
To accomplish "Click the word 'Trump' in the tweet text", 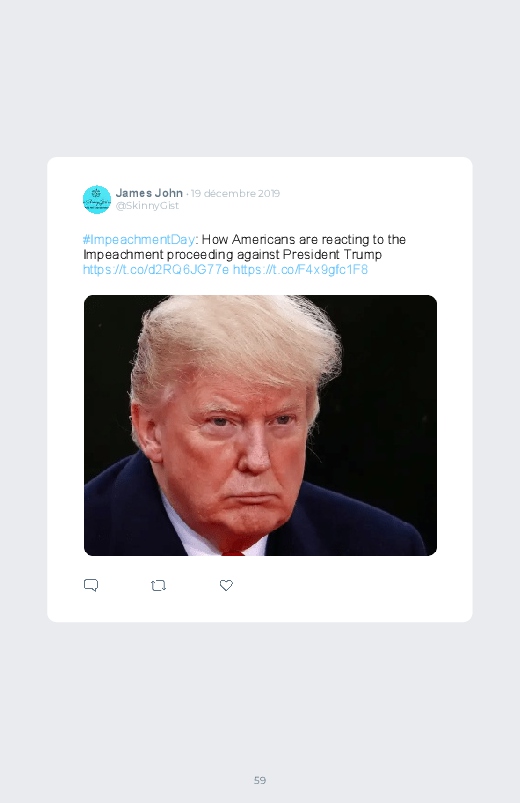I will pyautogui.click(x=362, y=255).
